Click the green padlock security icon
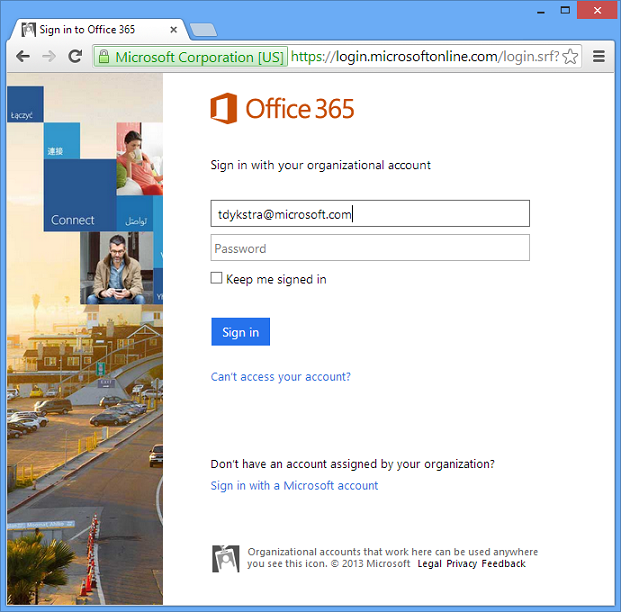The width and height of the screenshot is (621, 612). pyautogui.click(x=104, y=57)
